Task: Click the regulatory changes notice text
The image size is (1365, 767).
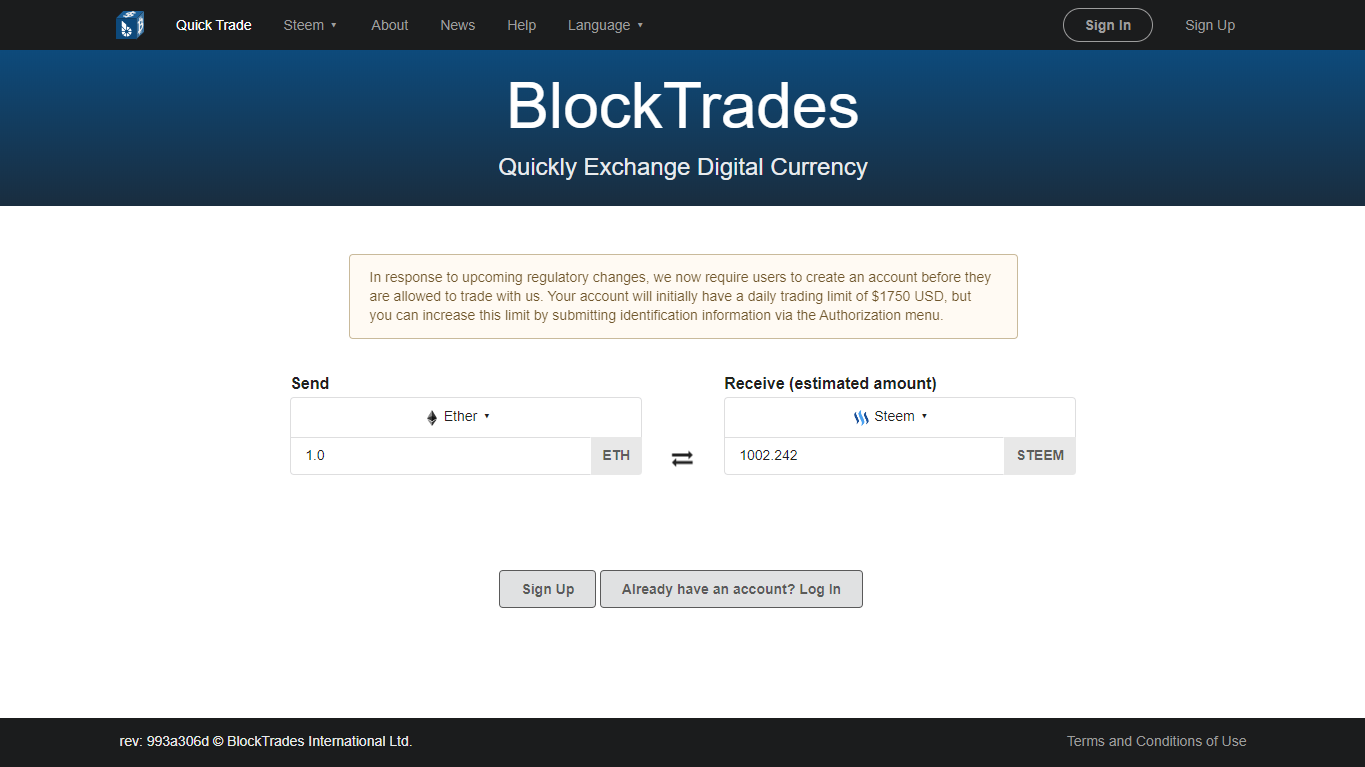Action: tap(683, 296)
